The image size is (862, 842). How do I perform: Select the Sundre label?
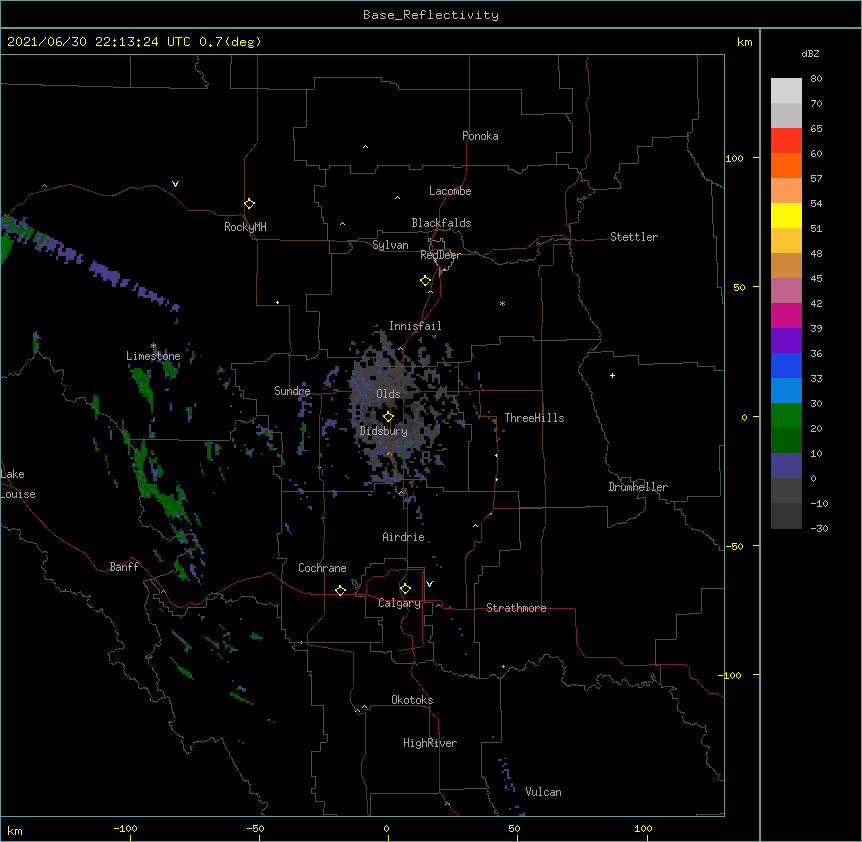pos(292,391)
